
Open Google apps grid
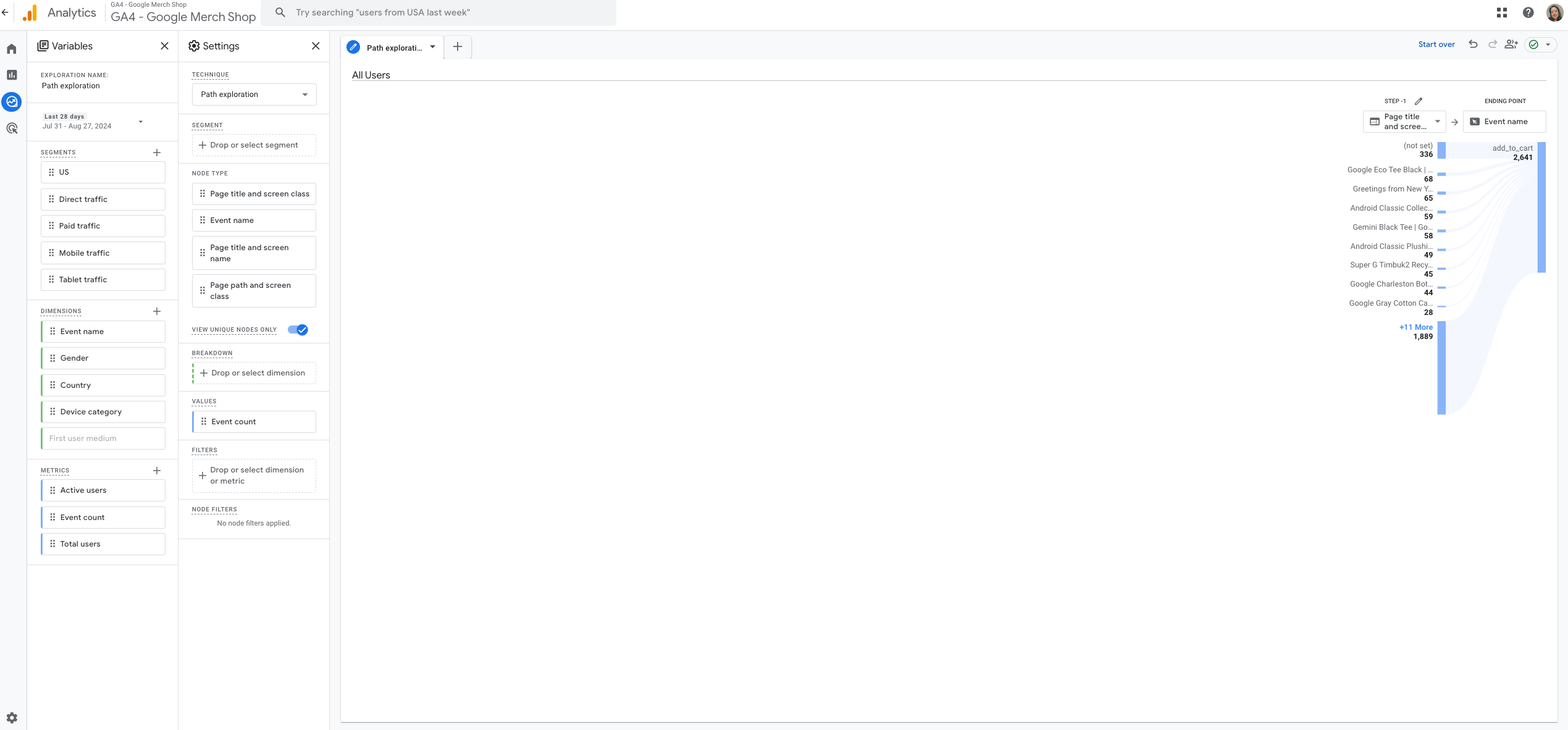pos(1502,13)
